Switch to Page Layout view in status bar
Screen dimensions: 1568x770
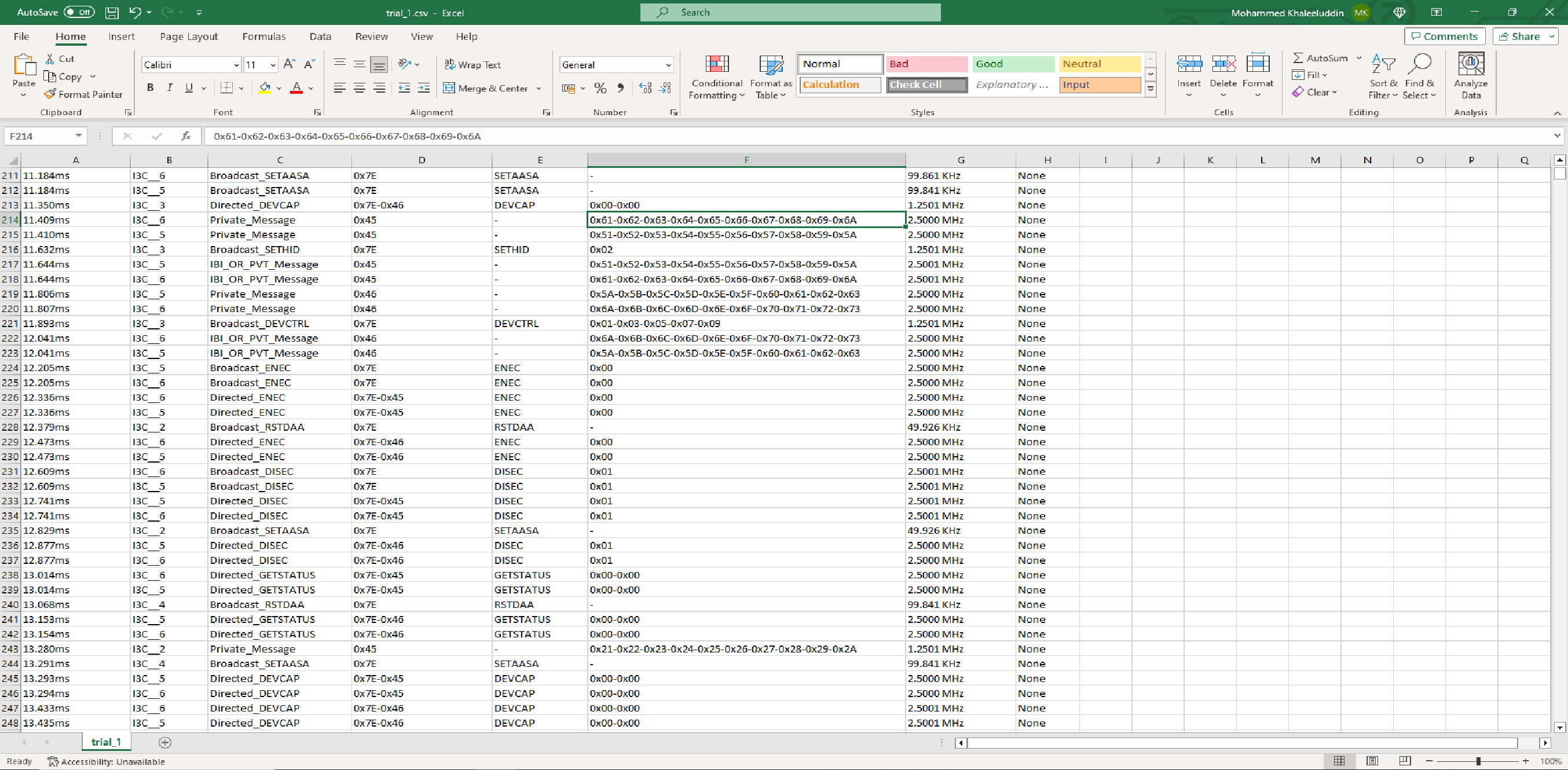click(x=1372, y=761)
